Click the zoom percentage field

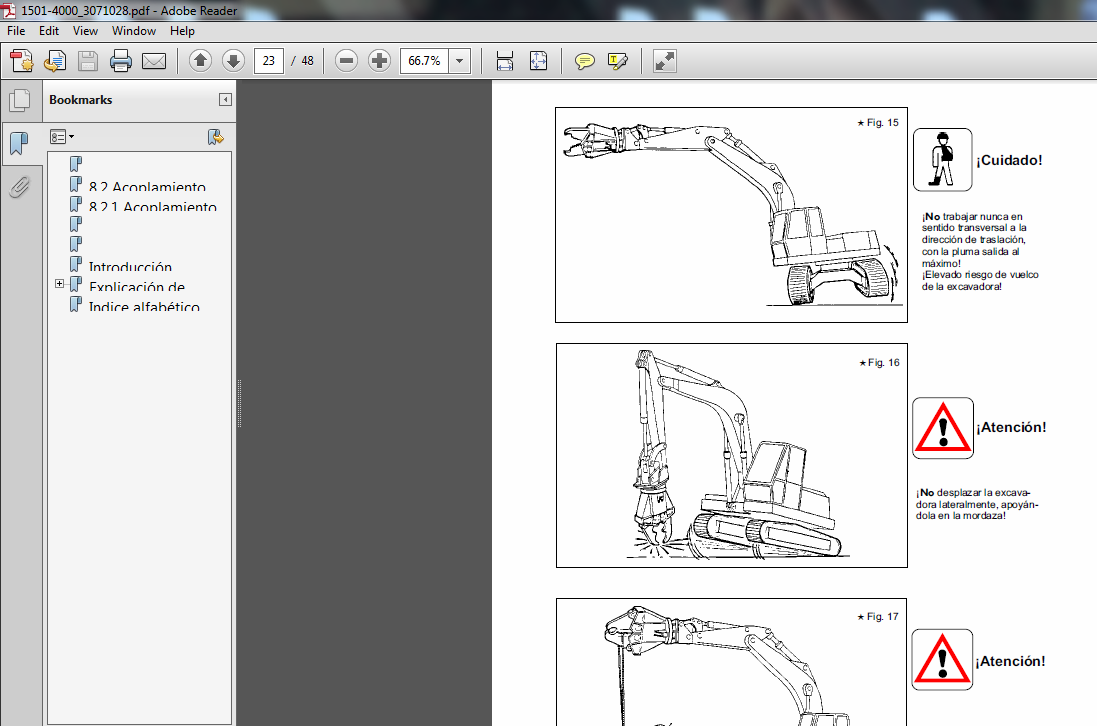click(x=424, y=61)
